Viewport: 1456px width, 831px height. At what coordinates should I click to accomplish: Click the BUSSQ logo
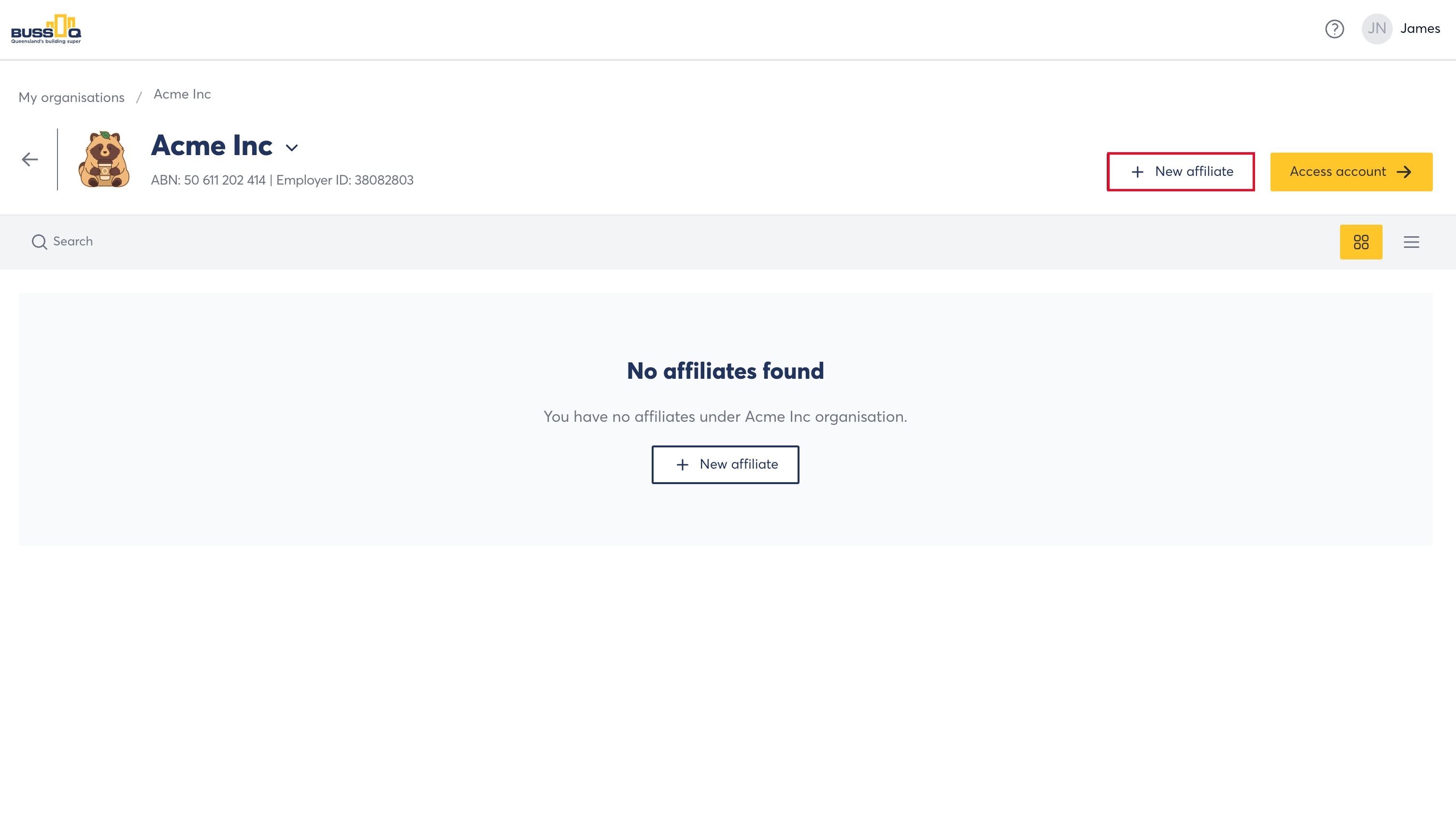(x=46, y=29)
